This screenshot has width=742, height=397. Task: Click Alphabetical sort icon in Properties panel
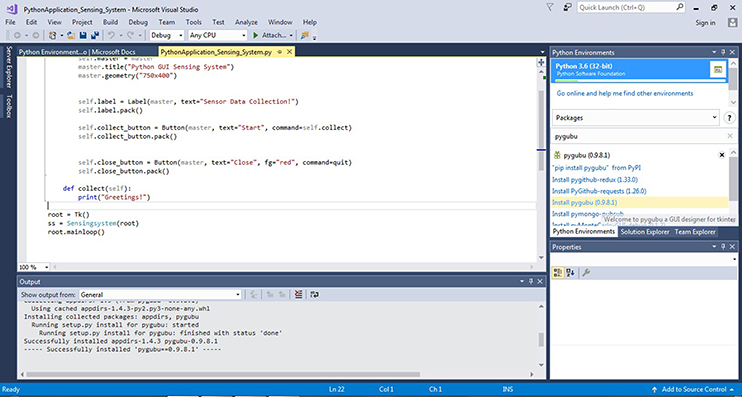pyautogui.click(x=571, y=273)
